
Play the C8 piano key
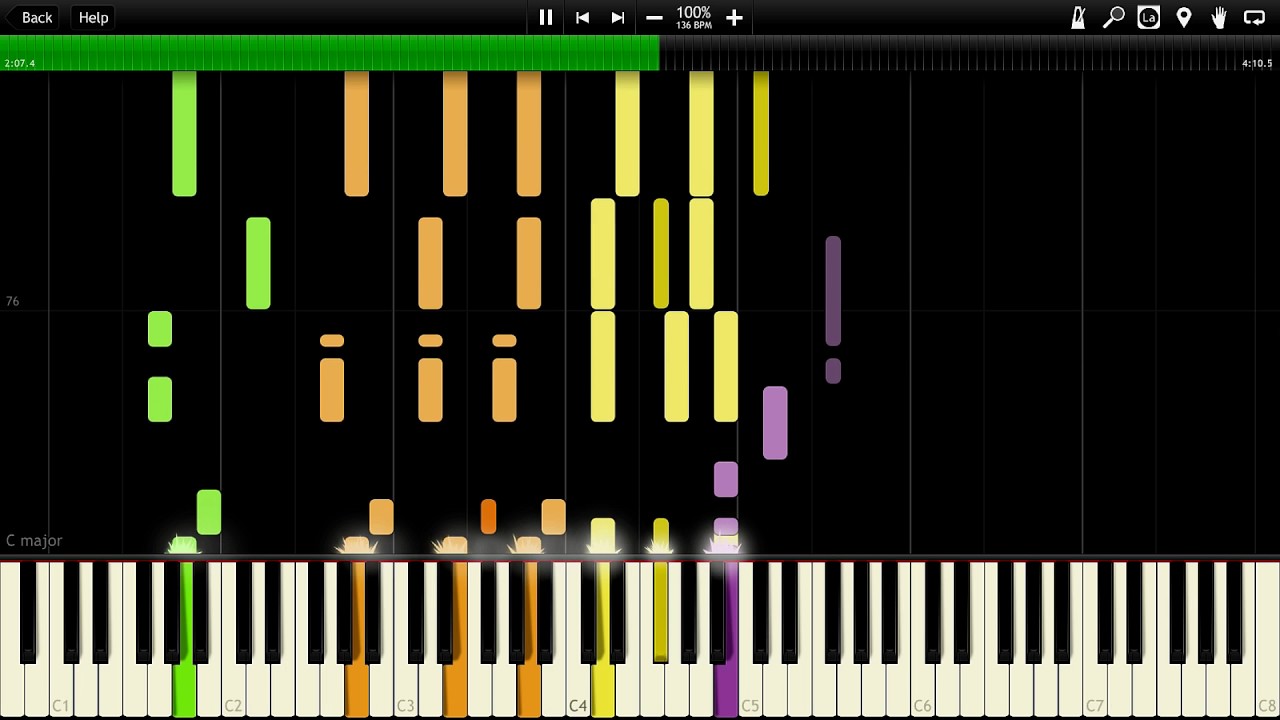[1267, 692]
